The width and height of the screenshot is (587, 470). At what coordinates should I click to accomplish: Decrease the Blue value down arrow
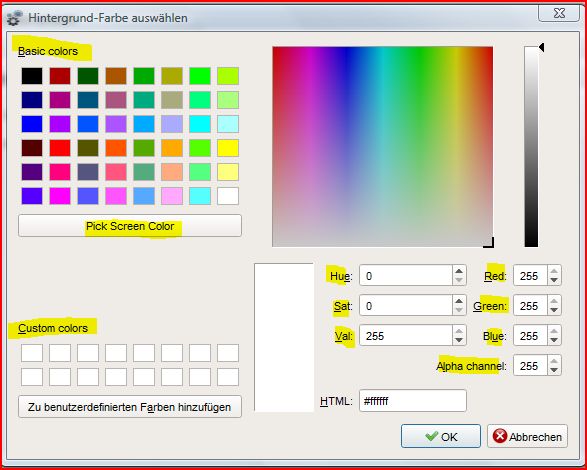pos(554,340)
